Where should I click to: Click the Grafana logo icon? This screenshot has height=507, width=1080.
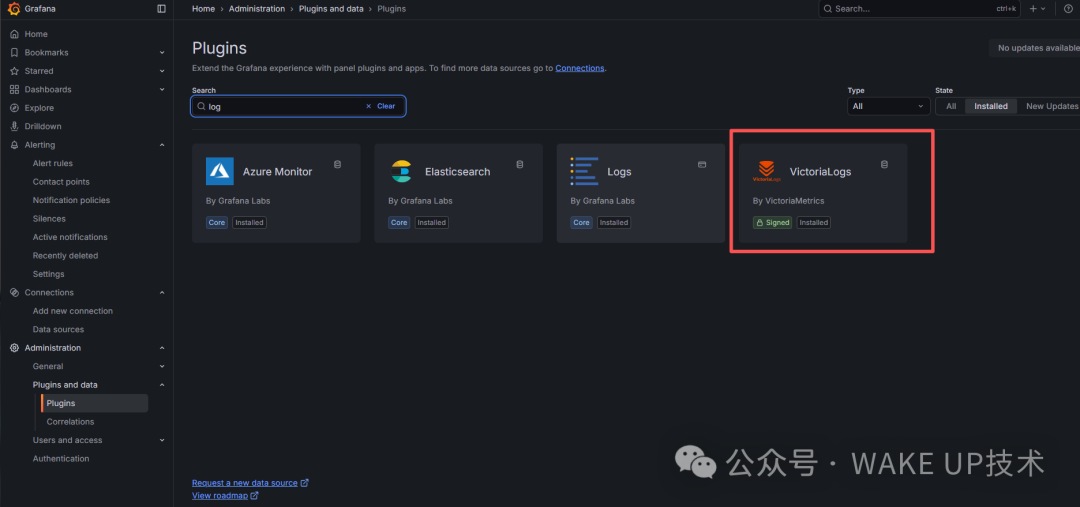(x=14, y=9)
